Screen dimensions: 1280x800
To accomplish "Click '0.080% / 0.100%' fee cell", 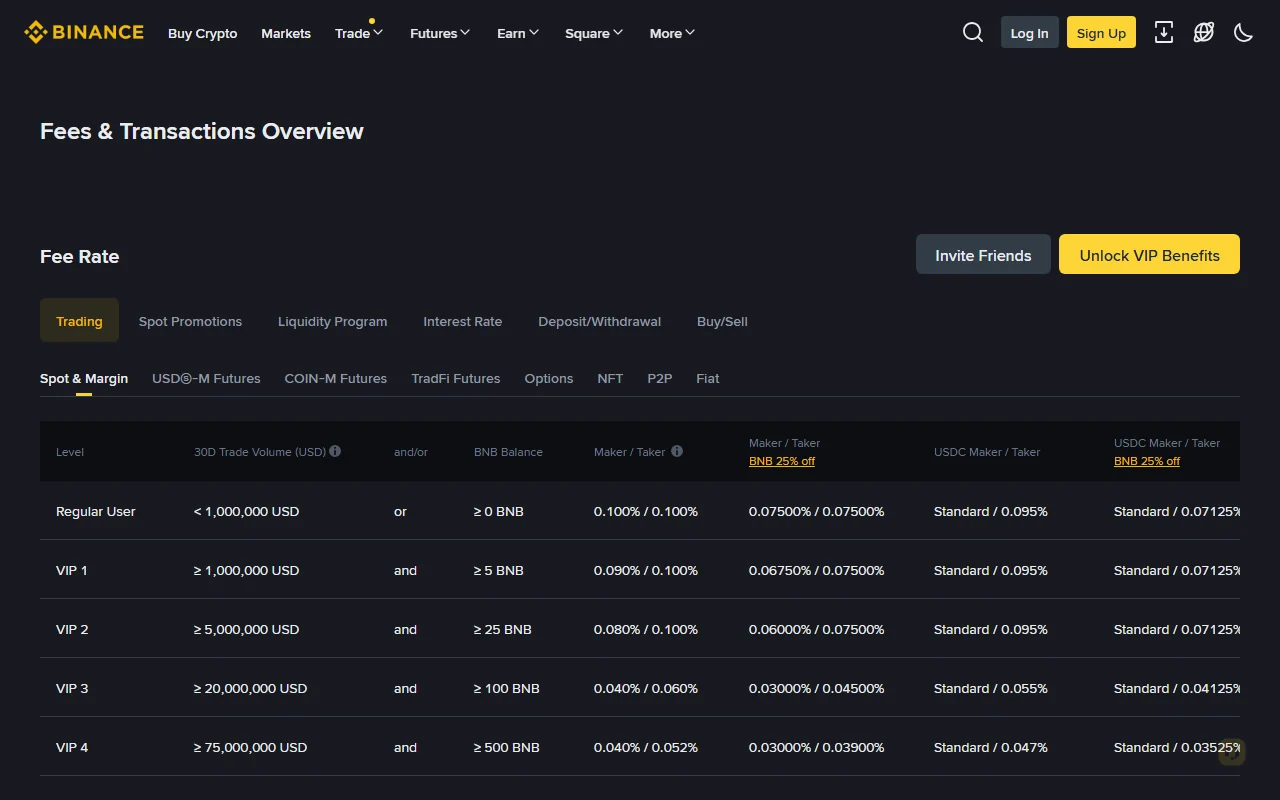I will pos(646,629).
